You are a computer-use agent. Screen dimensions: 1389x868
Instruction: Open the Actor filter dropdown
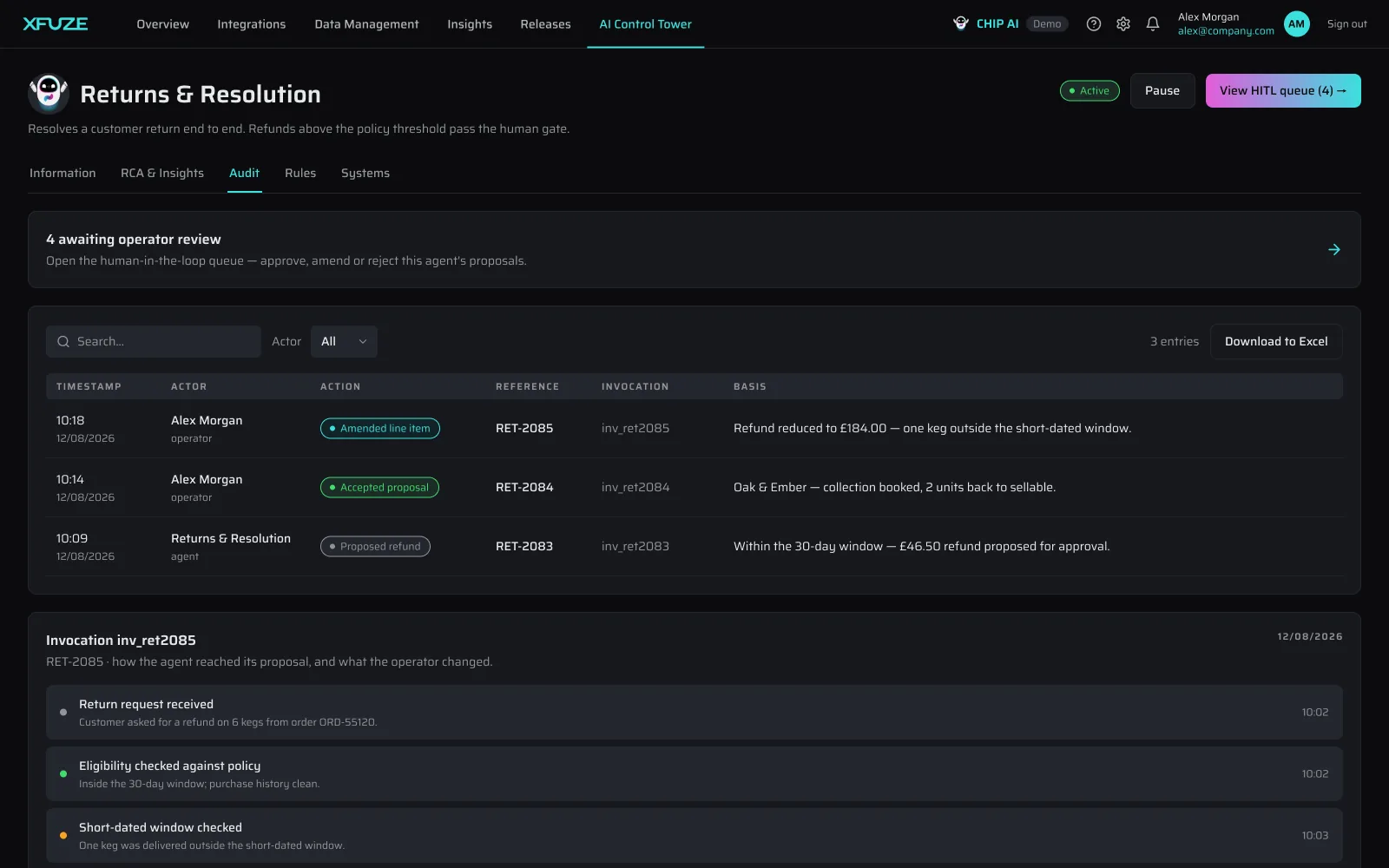click(344, 342)
